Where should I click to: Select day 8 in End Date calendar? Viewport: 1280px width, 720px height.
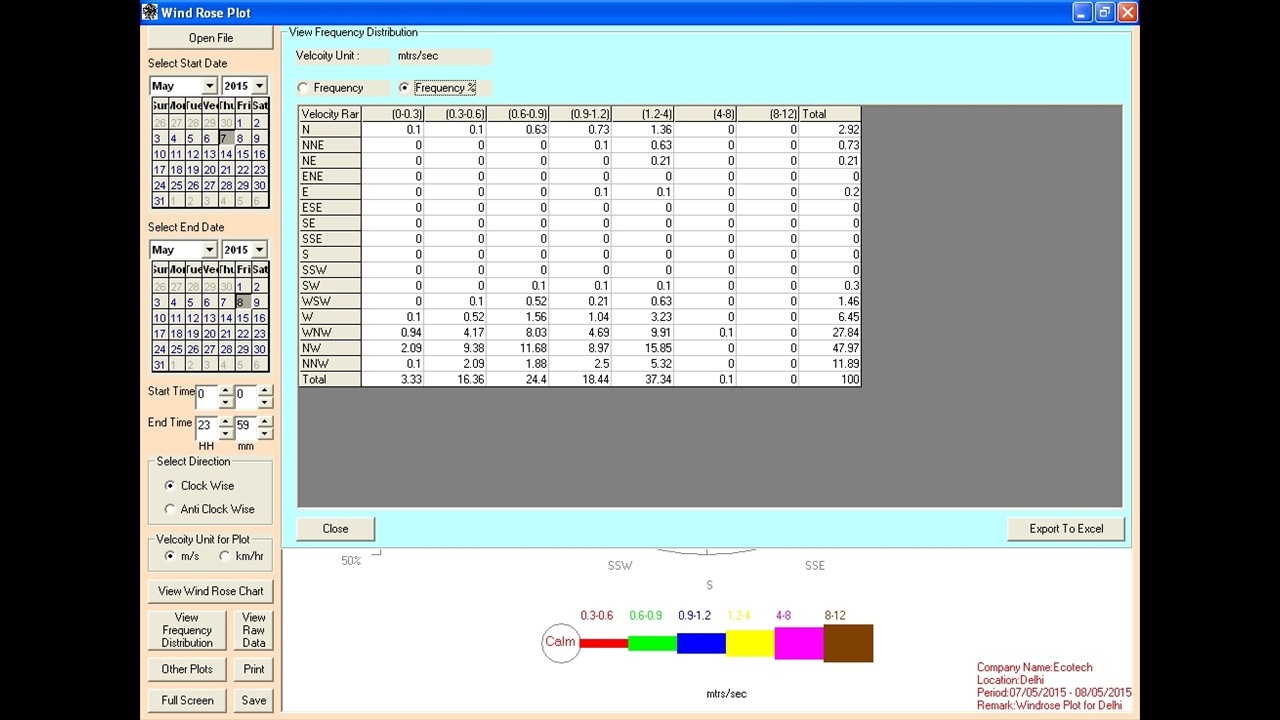point(242,302)
